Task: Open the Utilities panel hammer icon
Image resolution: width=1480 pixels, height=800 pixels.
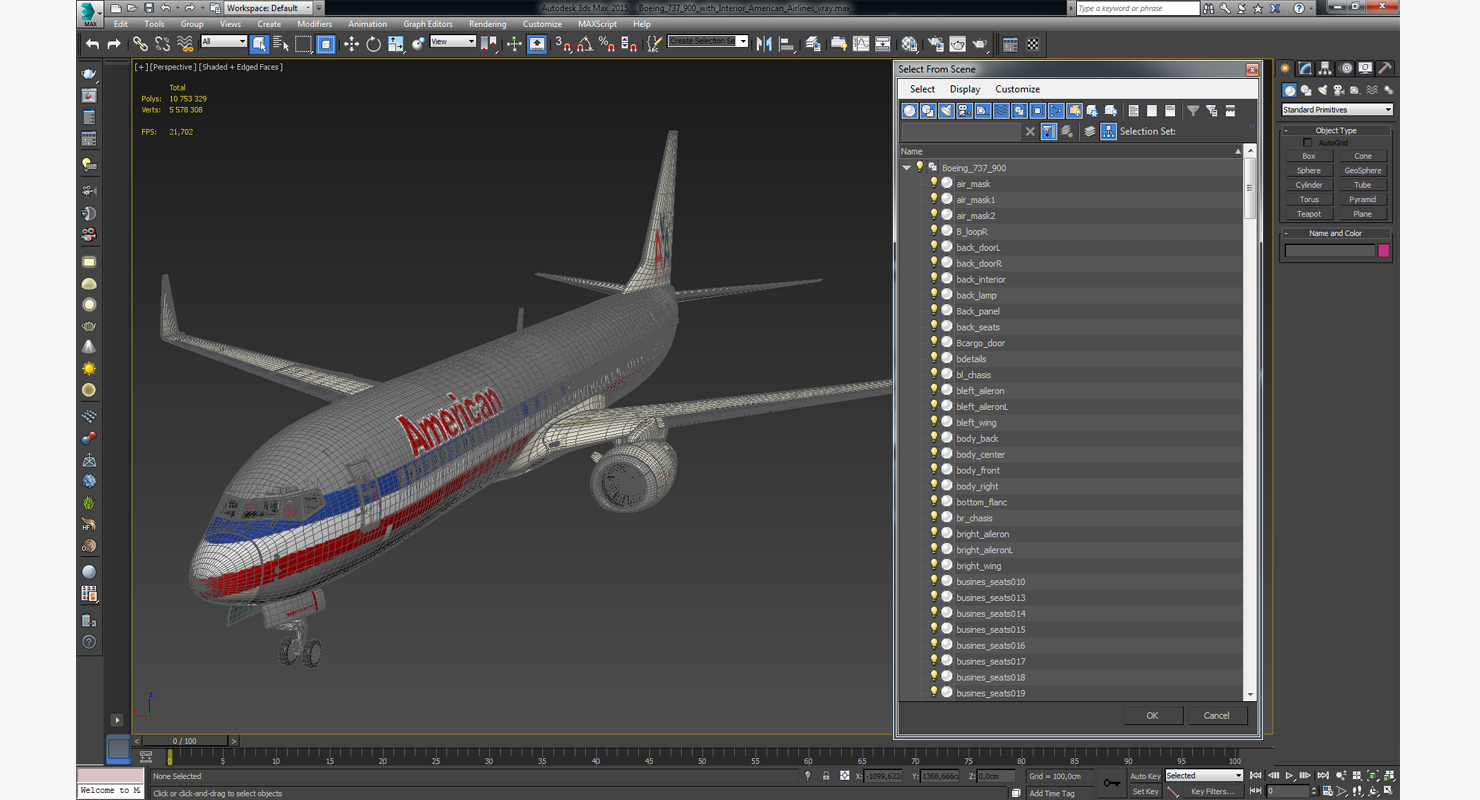Action: [x=1385, y=69]
